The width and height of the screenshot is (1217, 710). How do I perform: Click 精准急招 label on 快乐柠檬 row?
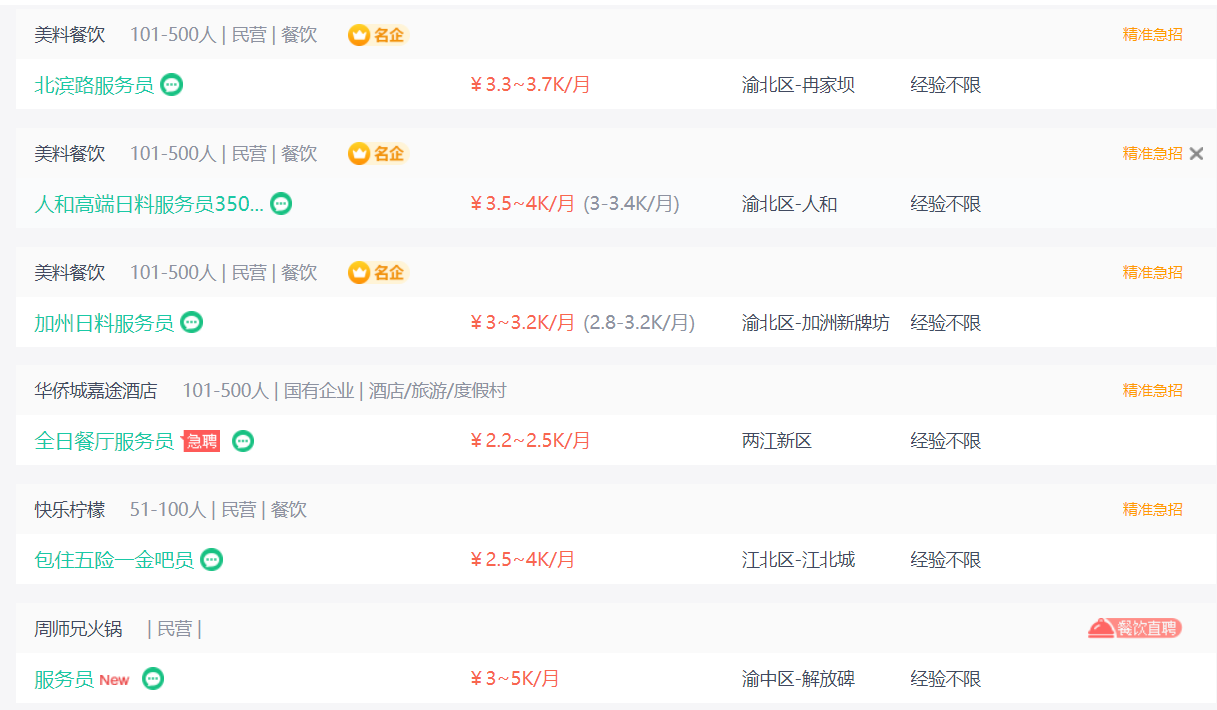tap(1152, 510)
